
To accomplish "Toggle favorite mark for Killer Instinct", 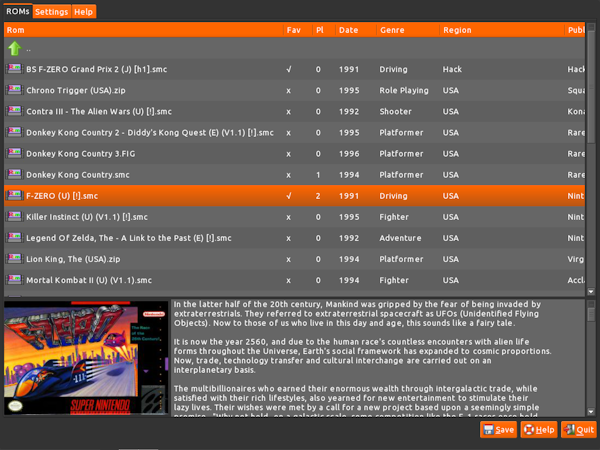I will point(289,217).
